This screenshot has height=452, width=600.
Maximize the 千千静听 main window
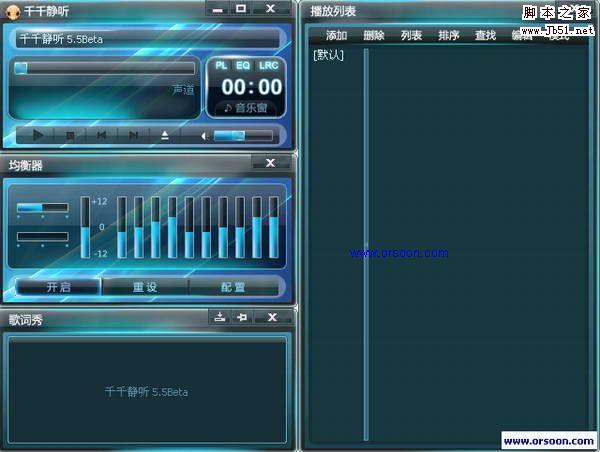[241, 9]
